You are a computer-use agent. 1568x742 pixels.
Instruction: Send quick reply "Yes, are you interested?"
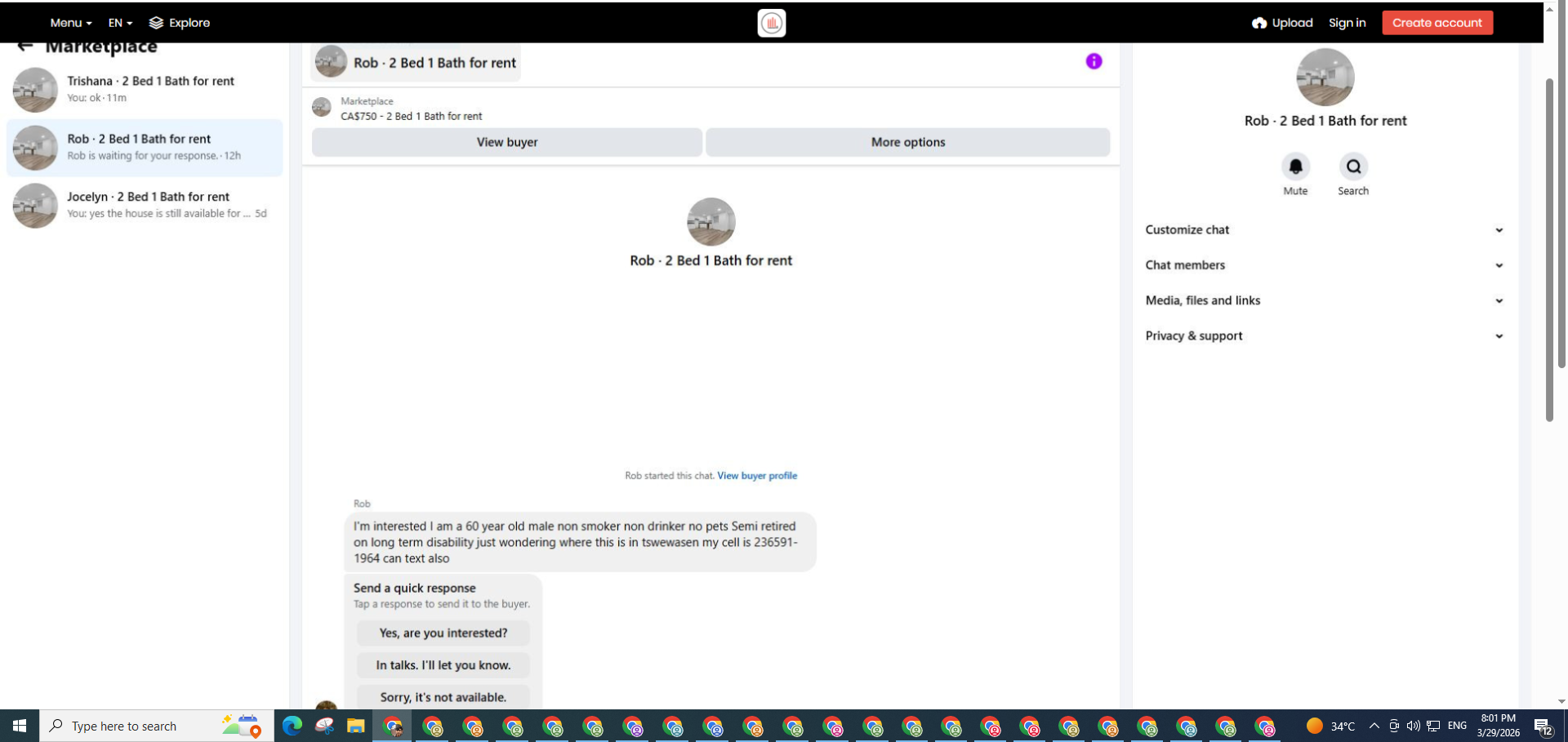click(443, 633)
